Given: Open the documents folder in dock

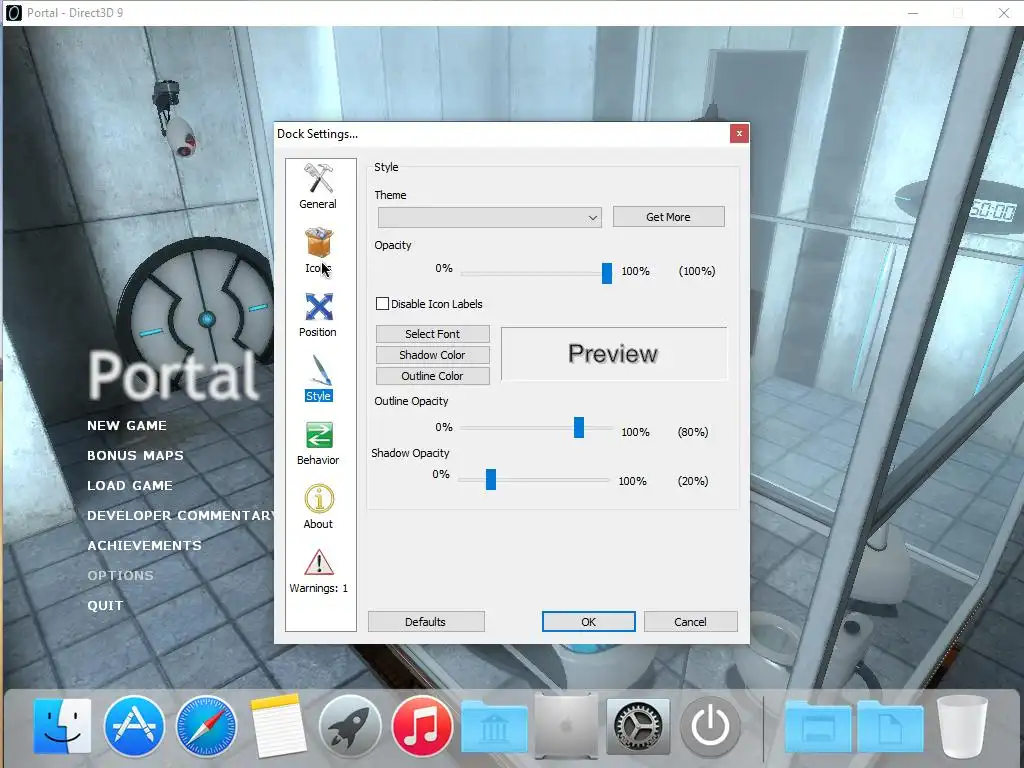Looking at the screenshot, I should point(890,726).
